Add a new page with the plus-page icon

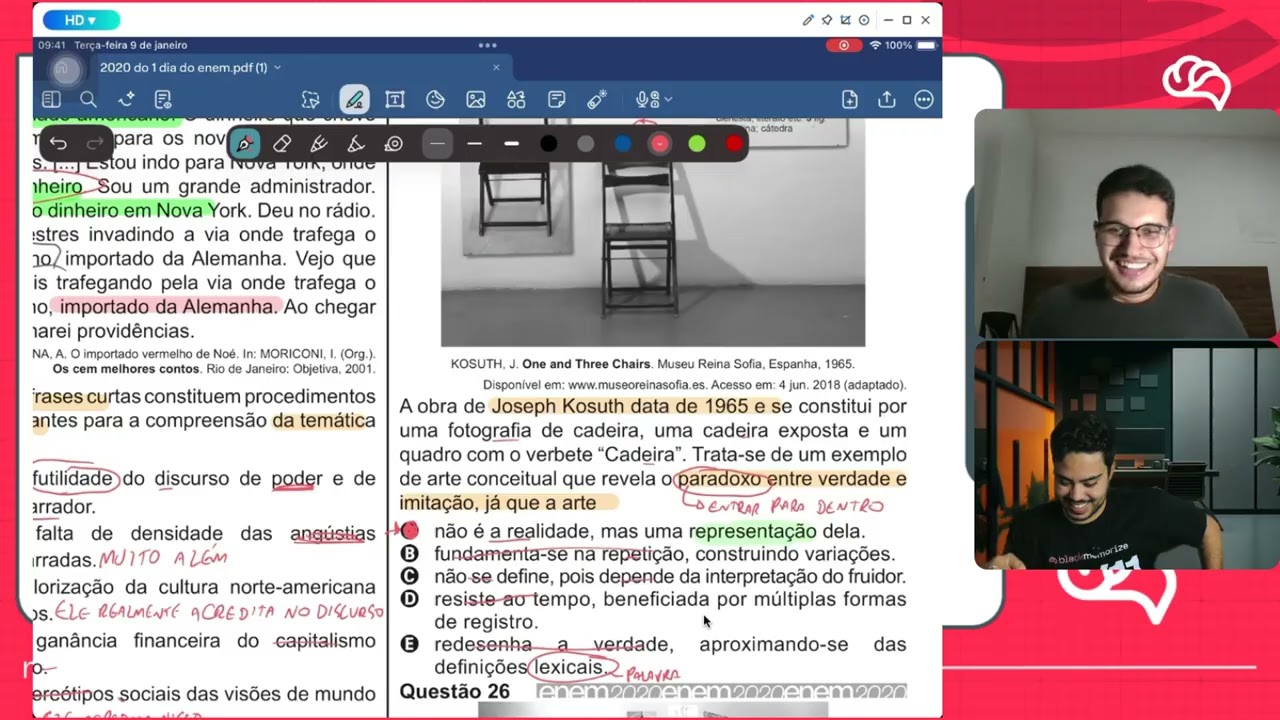click(x=849, y=100)
